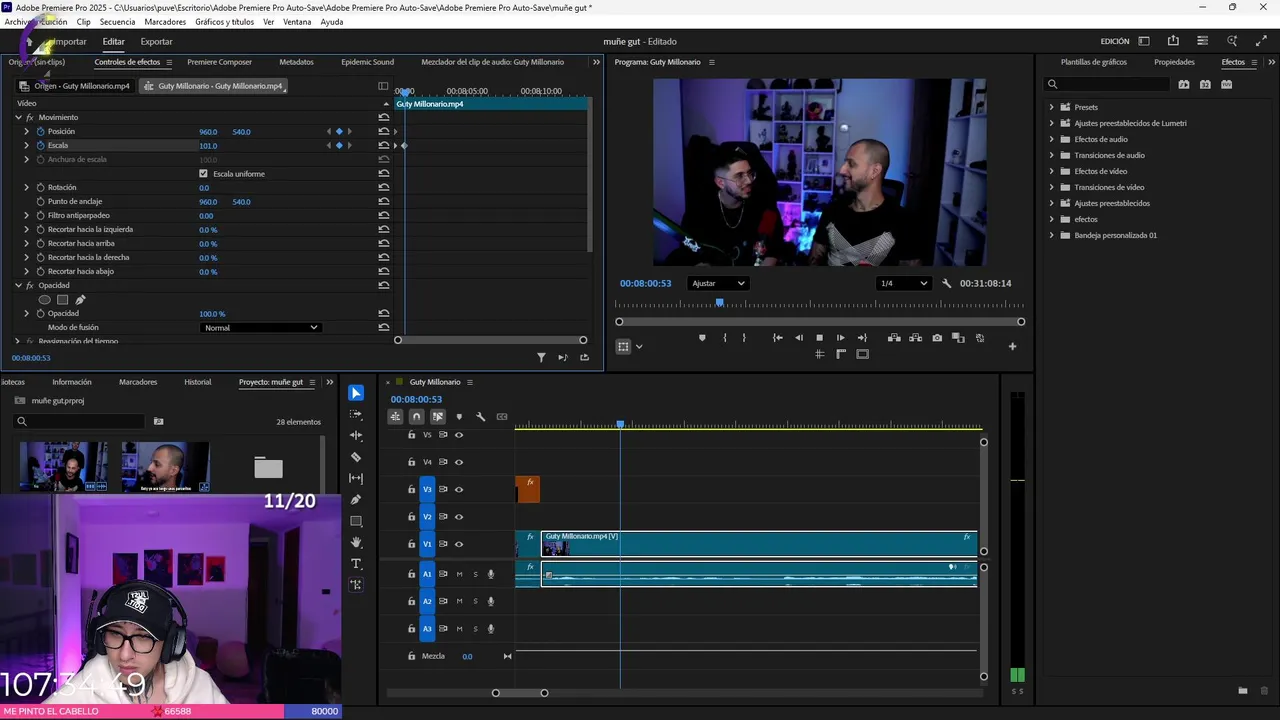
Task: Toggle Snap in the timeline
Action: pyautogui.click(x=416, y=417)
